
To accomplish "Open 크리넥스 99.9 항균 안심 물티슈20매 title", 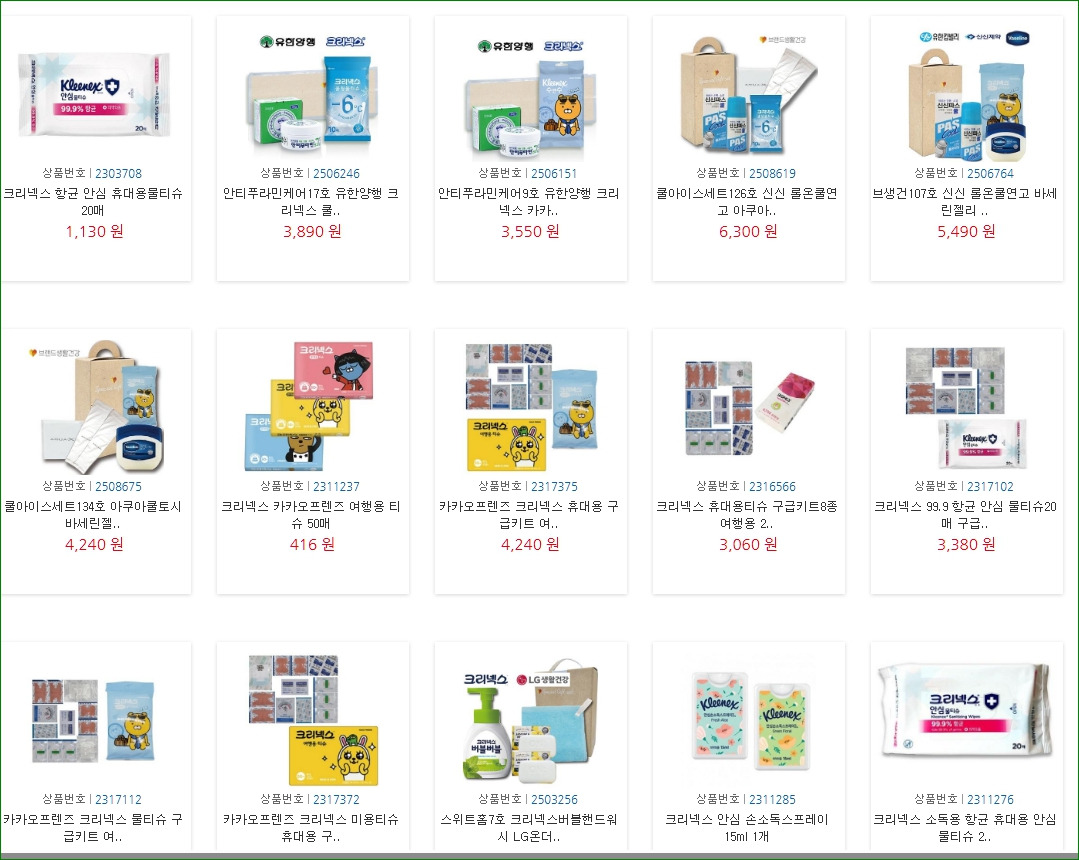I will 965,515.
